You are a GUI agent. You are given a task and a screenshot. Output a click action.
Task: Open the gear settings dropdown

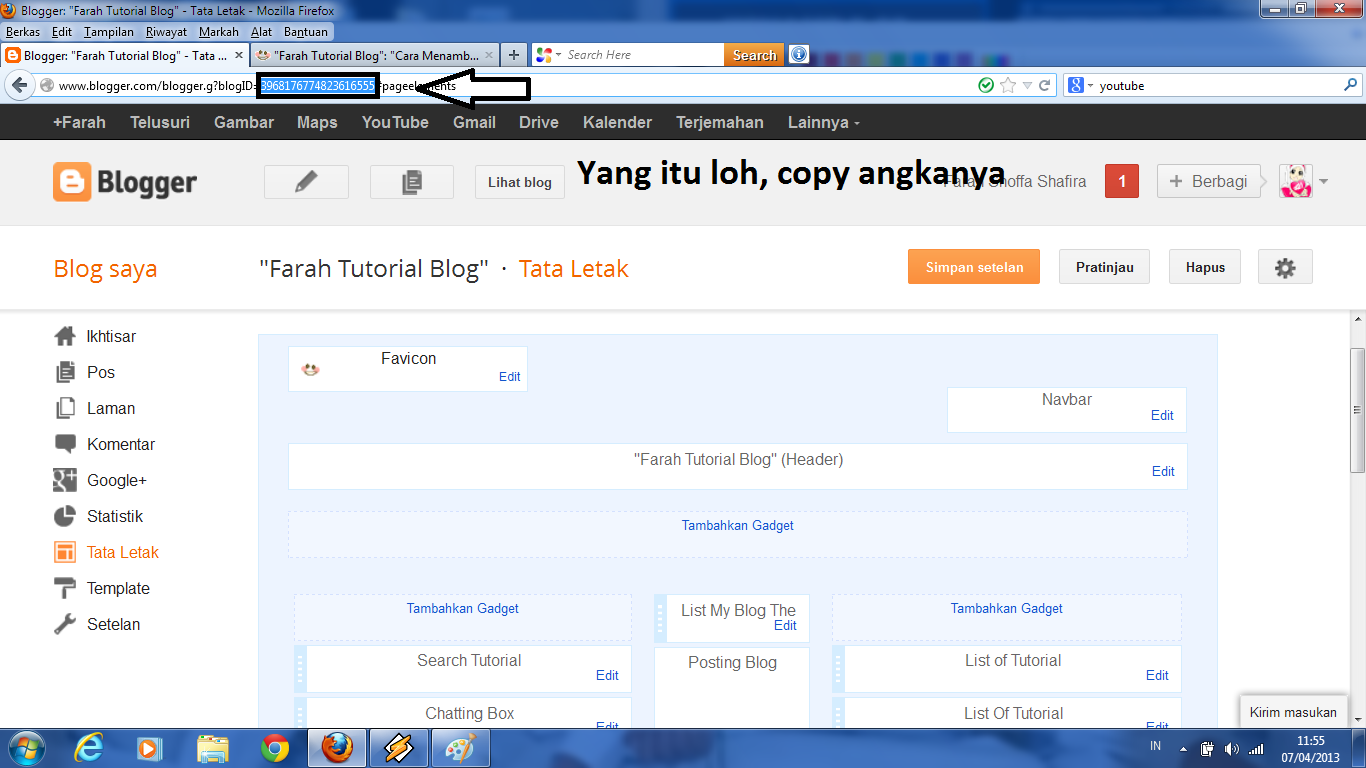(x=1285, y=267)
